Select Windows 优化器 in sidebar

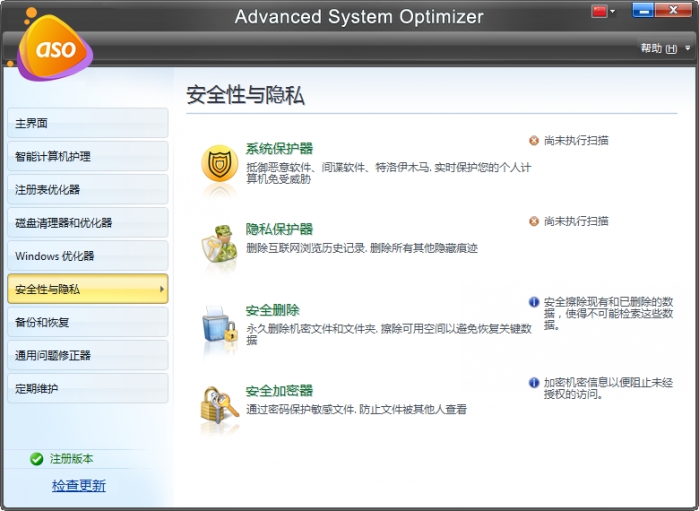tap(88, 256)
